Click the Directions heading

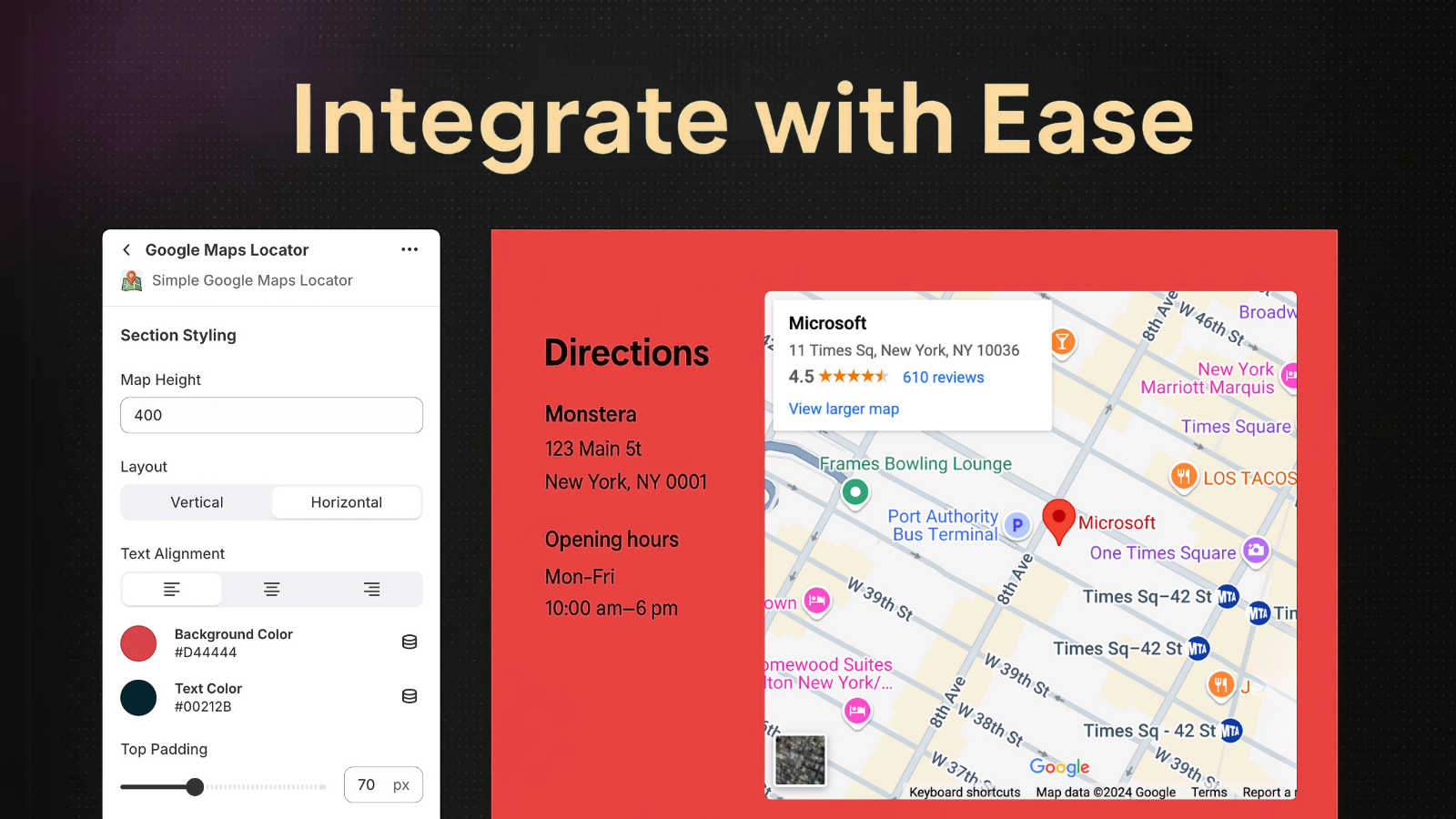tap(626, 353)
